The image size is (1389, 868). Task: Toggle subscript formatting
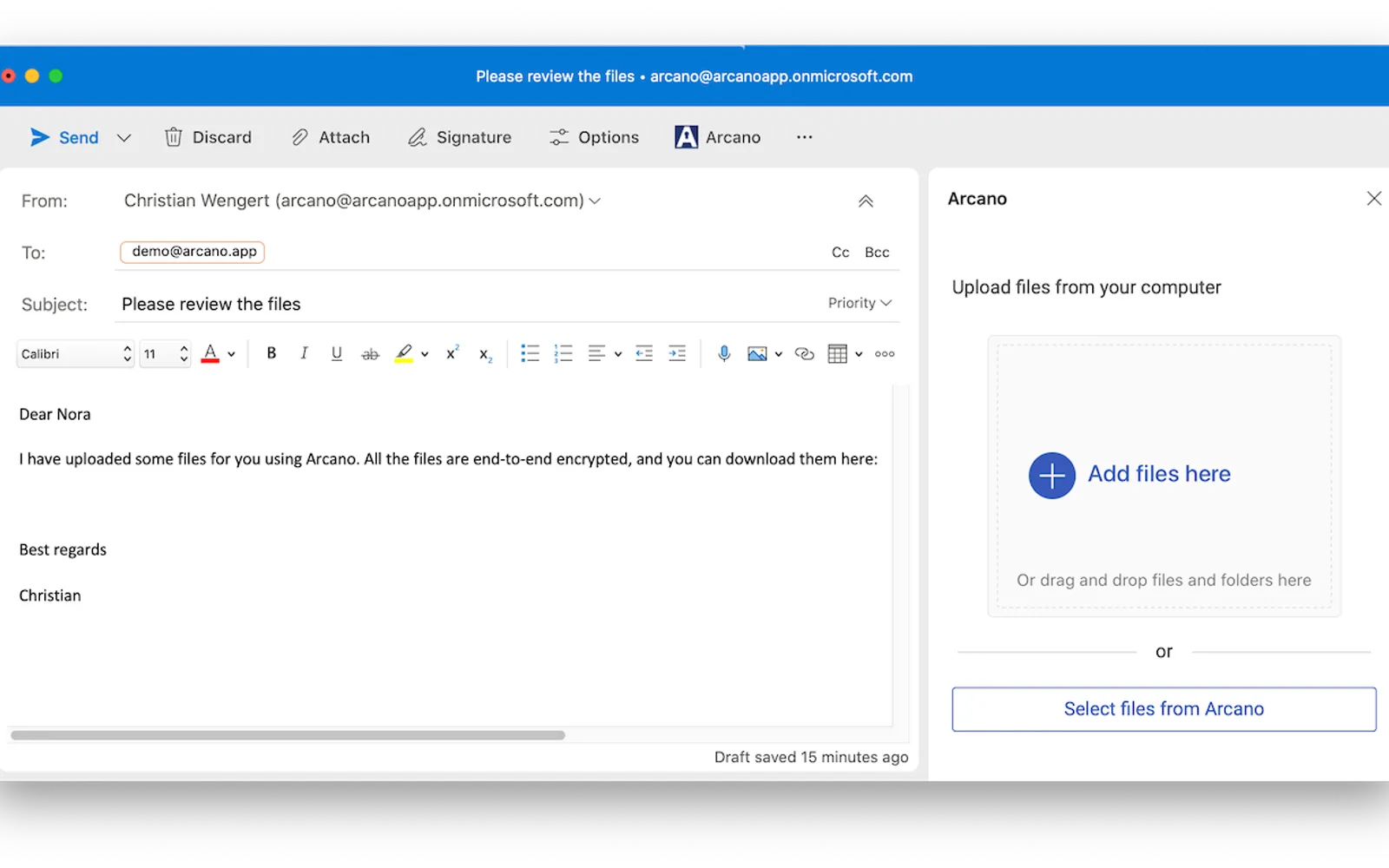coord(485,355)
